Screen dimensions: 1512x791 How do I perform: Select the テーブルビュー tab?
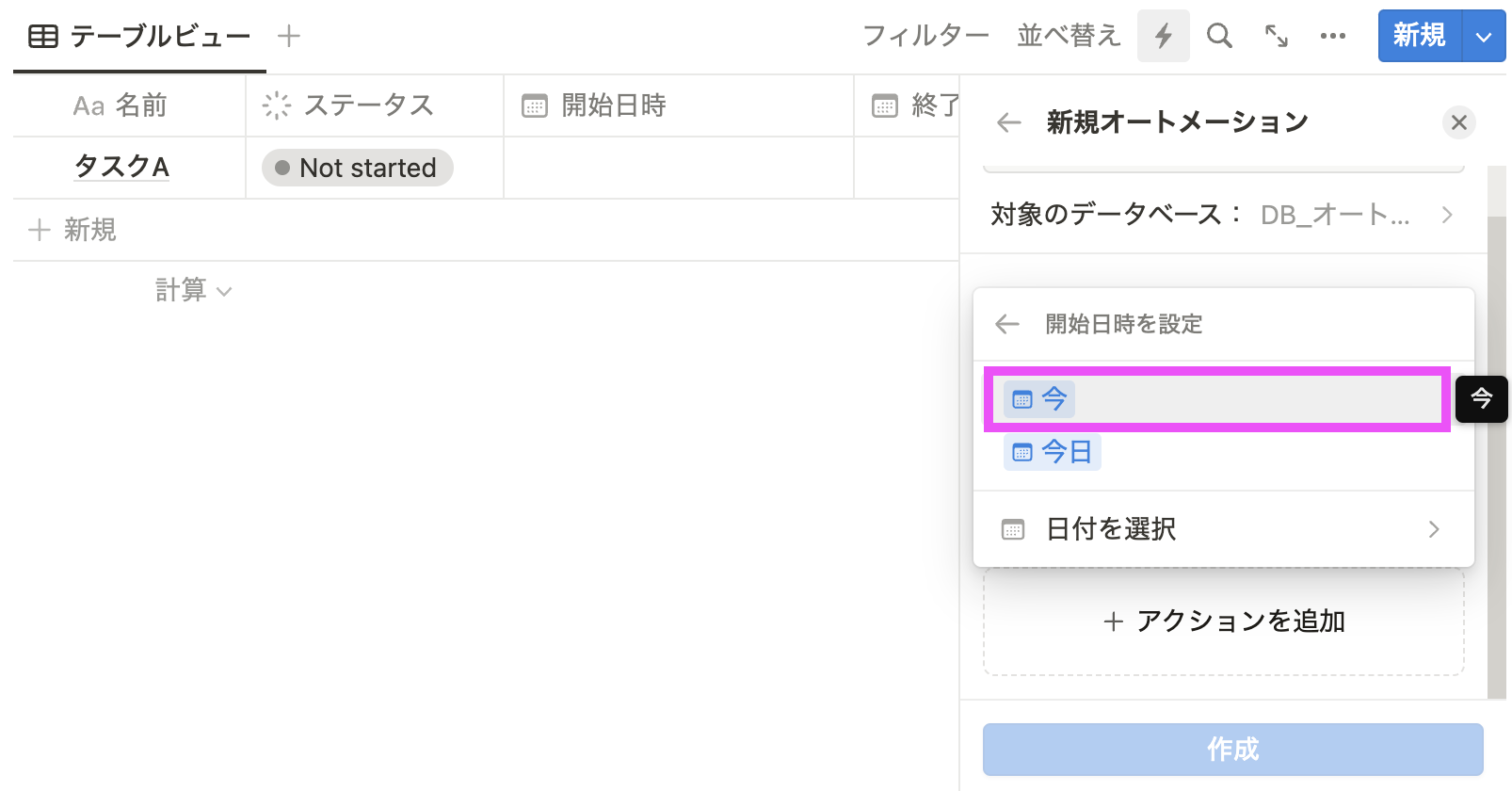[x=139, y=37]
